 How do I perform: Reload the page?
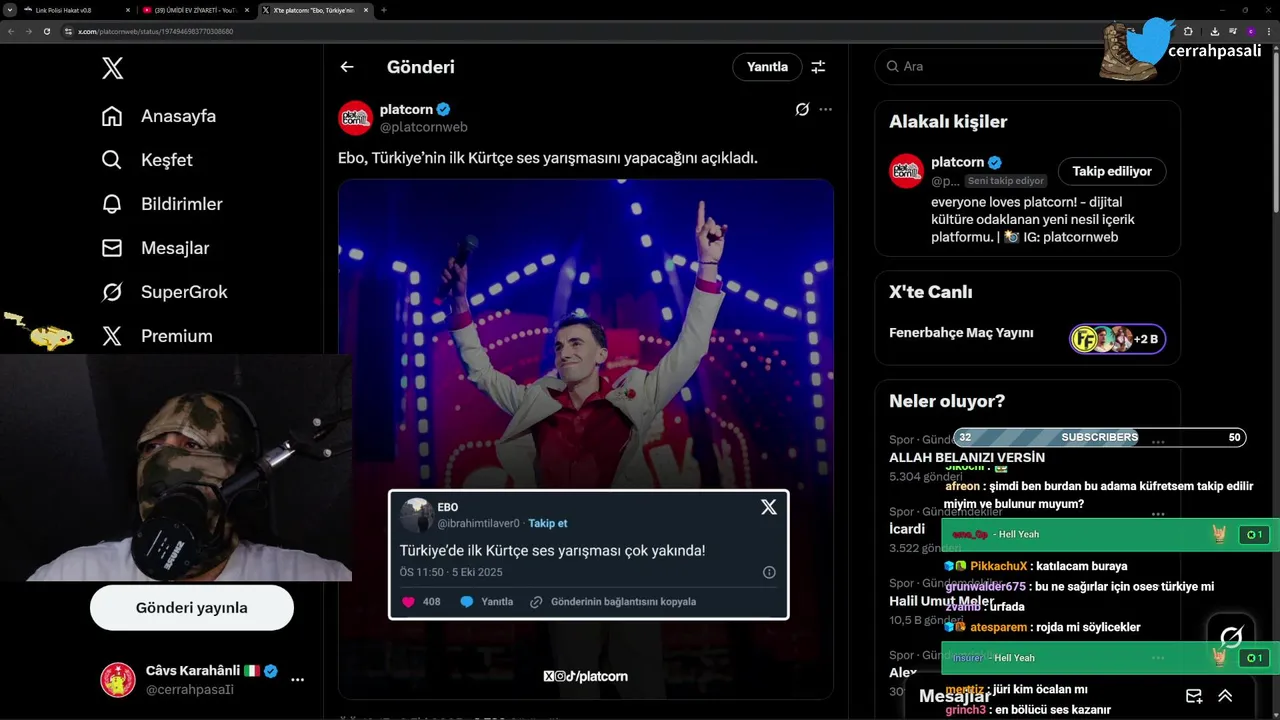pos(46,31)
